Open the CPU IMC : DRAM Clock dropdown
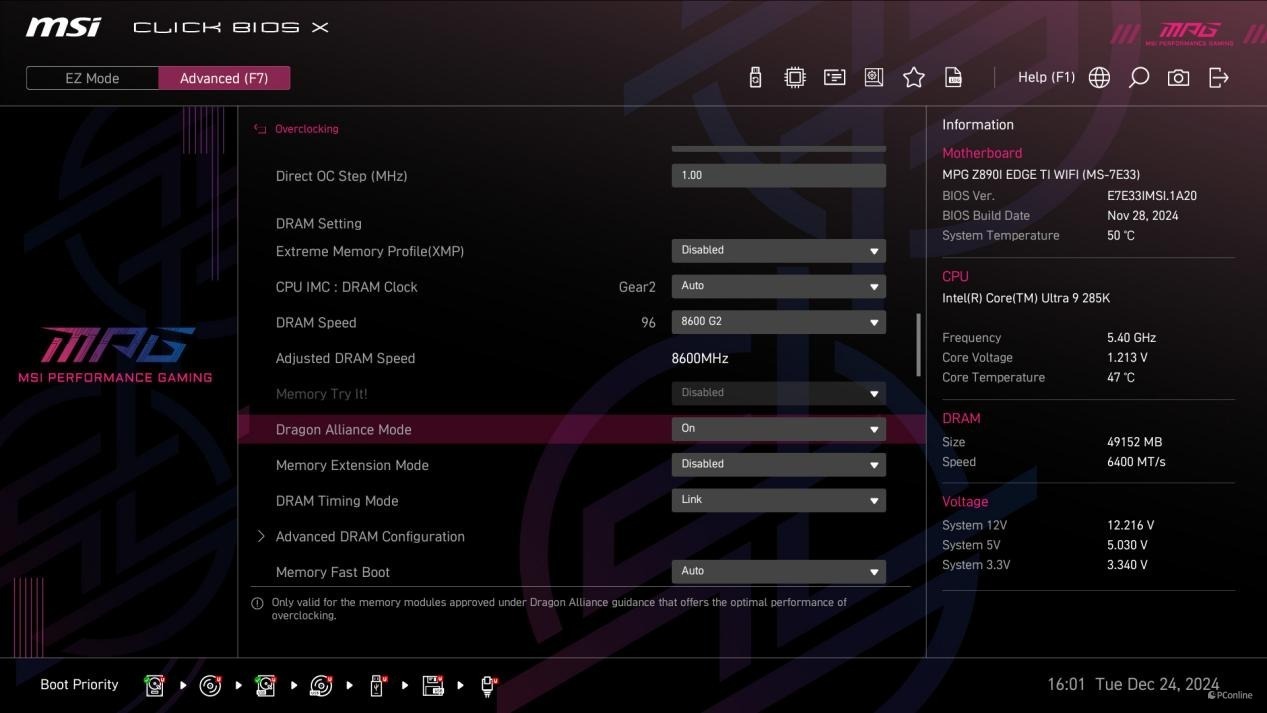 (x=778, y=286)
